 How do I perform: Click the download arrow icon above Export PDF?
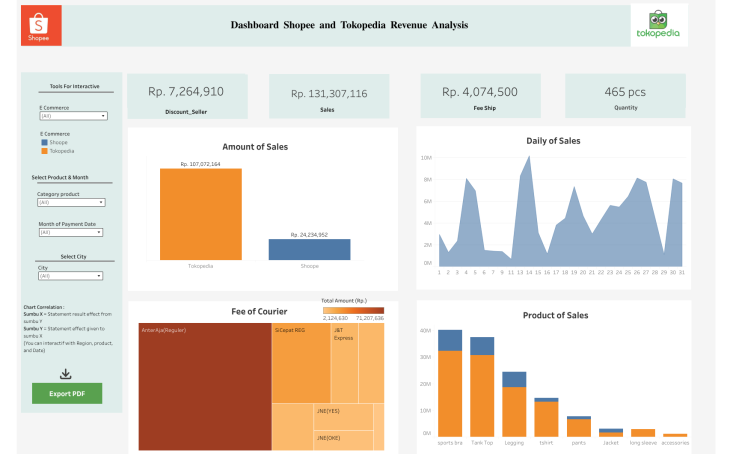click(66, 374)
